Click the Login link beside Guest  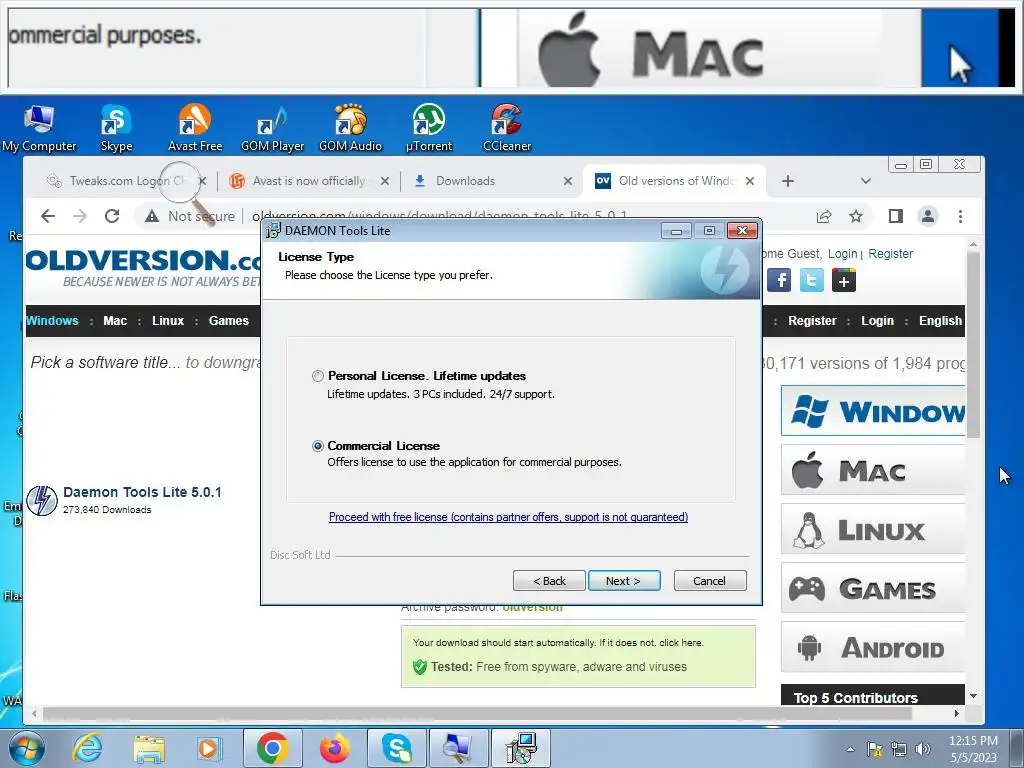(x=842, y=253)
